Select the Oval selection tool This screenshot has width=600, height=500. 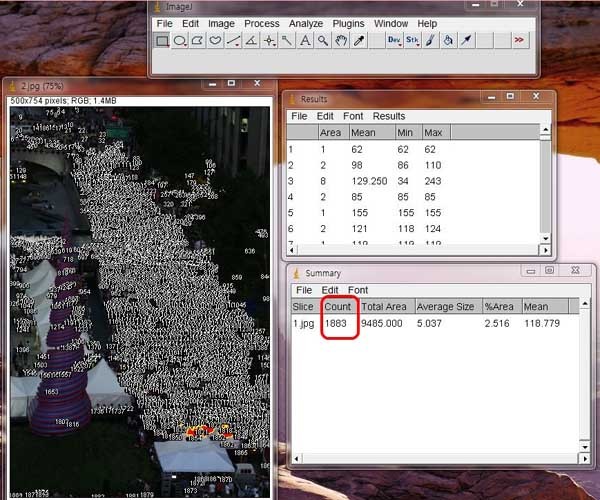180,41
